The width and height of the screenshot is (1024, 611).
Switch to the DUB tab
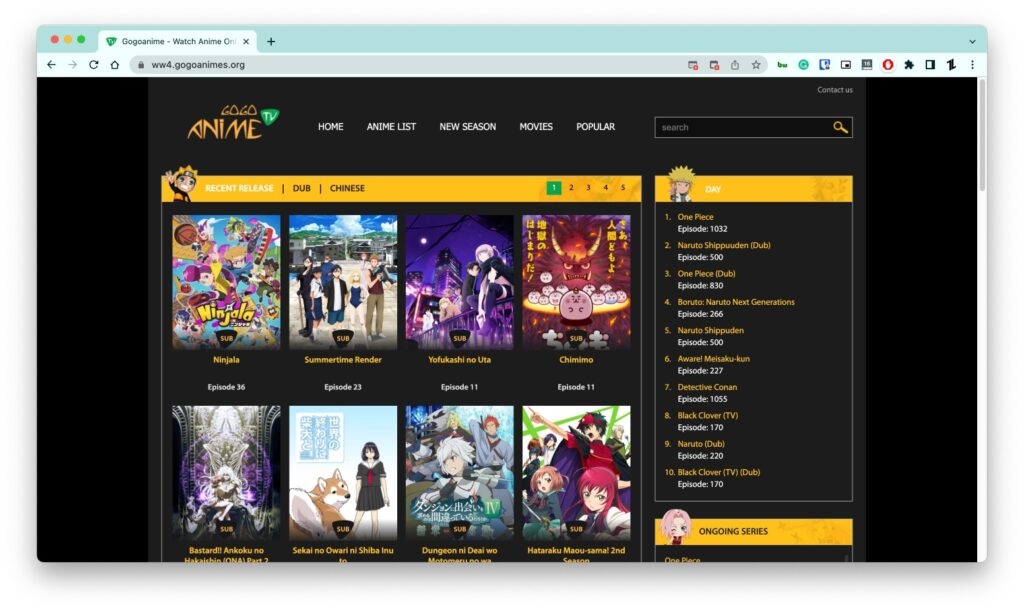click(302, 188)
